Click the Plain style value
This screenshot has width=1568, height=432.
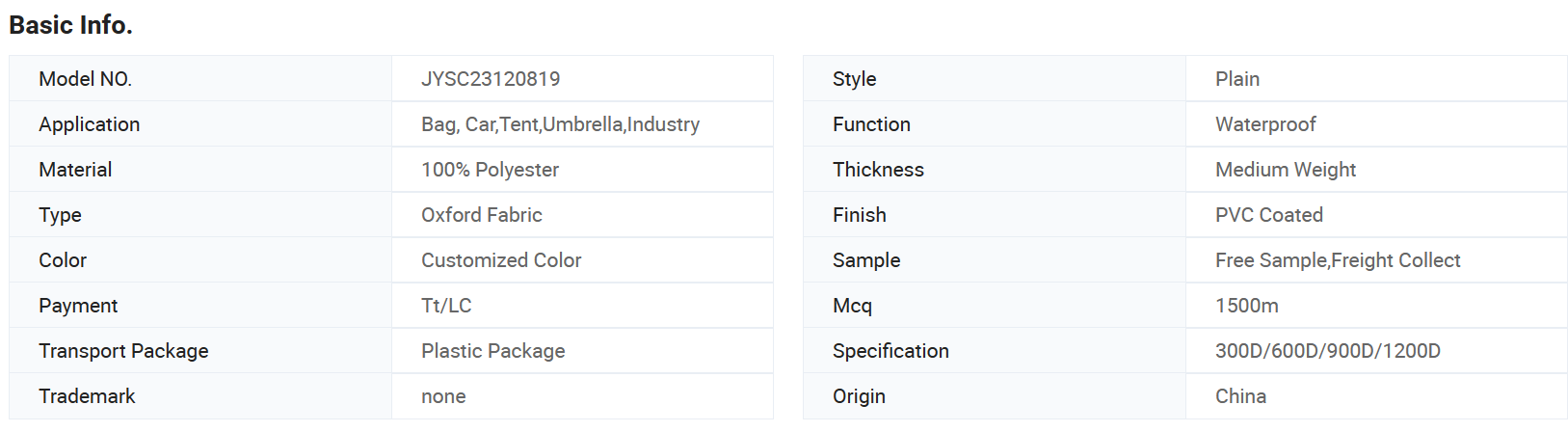[1237, 79]
